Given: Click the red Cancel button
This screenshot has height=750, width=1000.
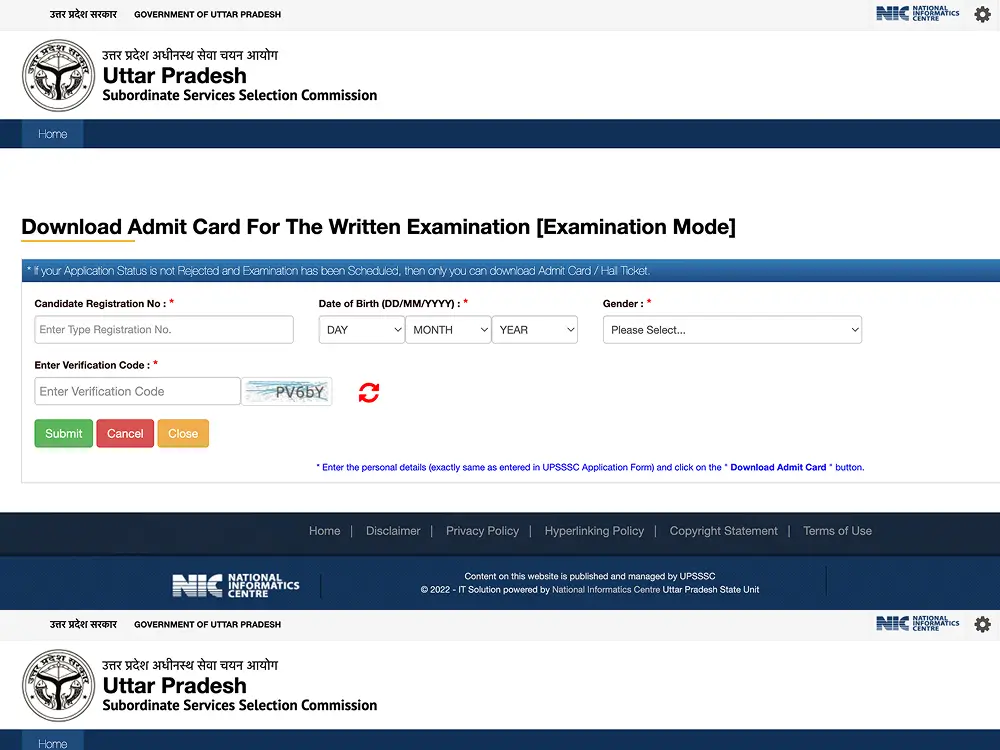Looking at the screenshot, I should pyautogui.click(x=125, y=433).
